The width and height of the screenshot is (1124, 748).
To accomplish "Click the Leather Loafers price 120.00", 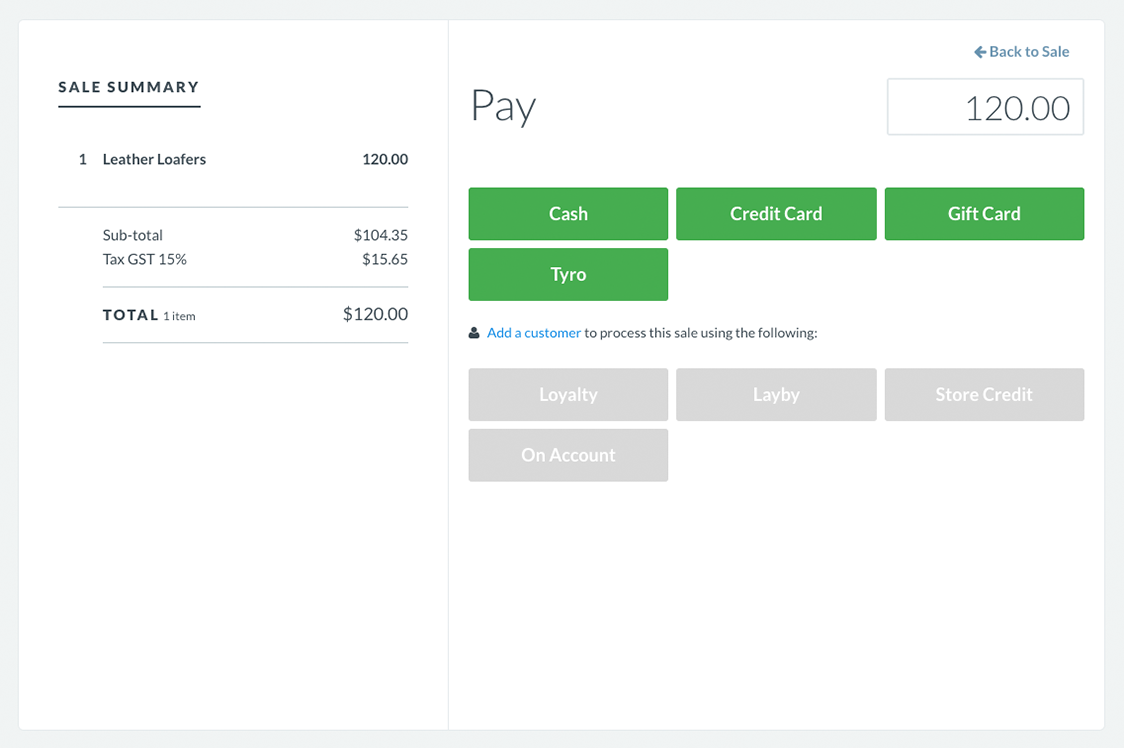I will point(385,159).
